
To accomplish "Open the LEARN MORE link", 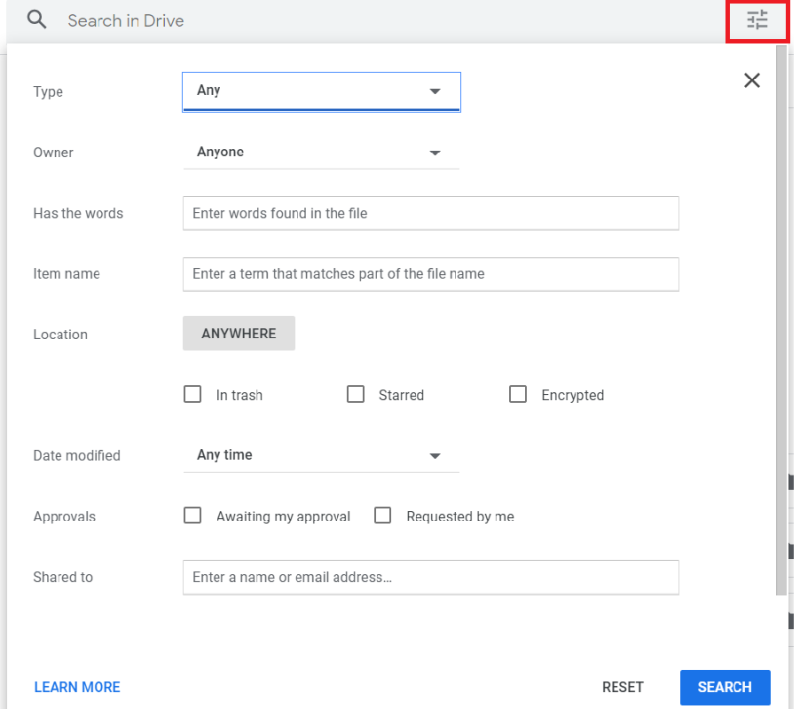I will pyautogui.click(x=76, y=687).
